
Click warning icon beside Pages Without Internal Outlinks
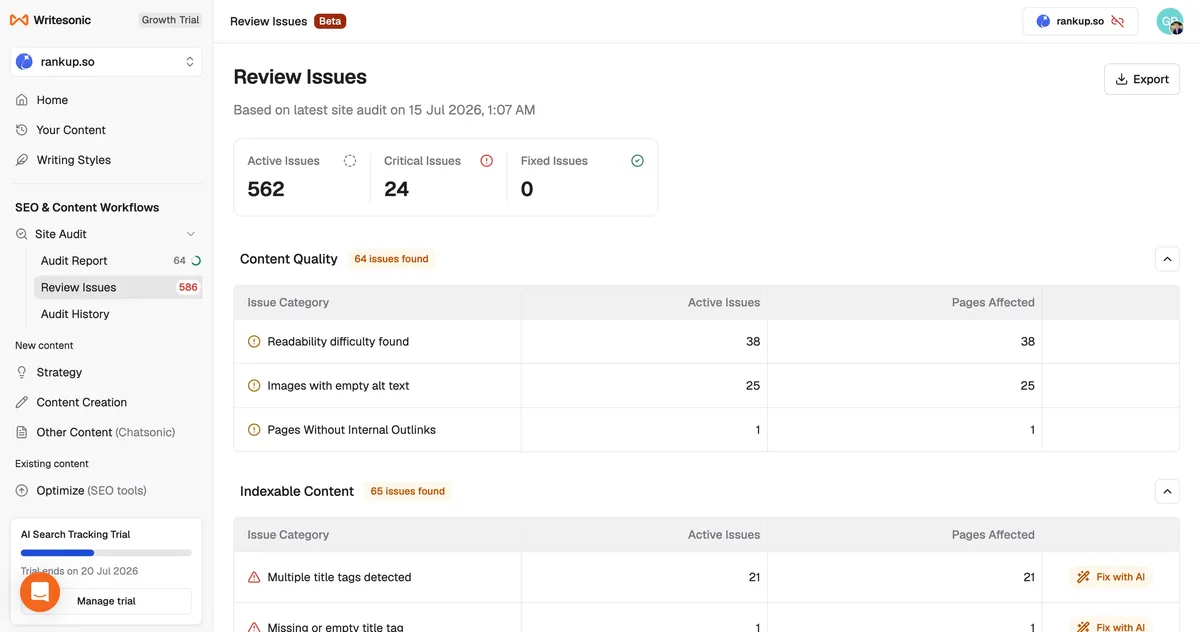coord(254,429)
